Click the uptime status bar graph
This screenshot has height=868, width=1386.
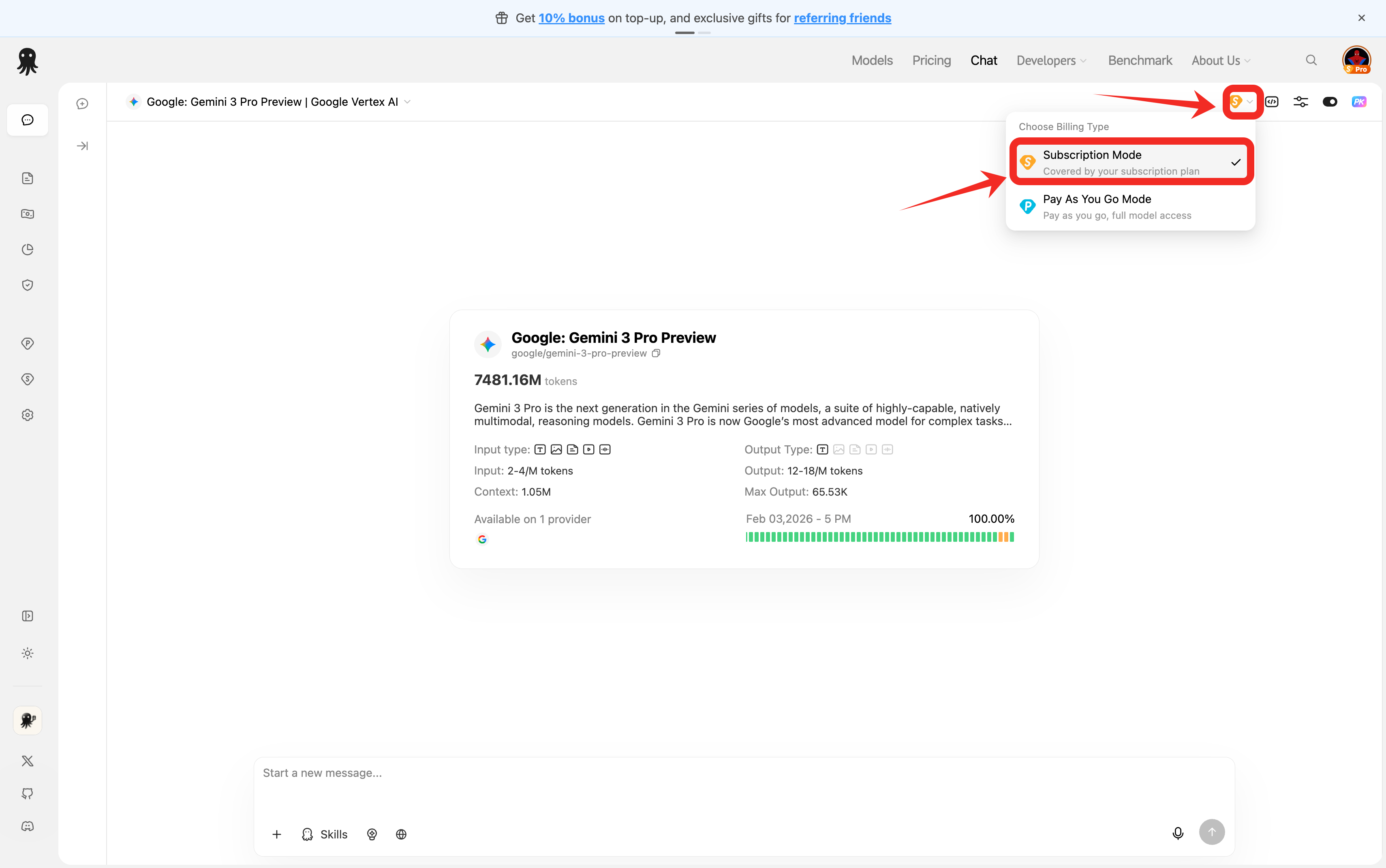[879, 537]
